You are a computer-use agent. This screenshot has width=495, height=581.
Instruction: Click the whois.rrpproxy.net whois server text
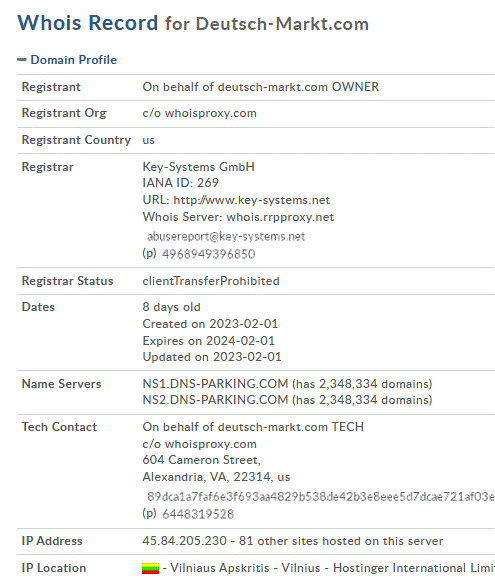click(280, 217)
